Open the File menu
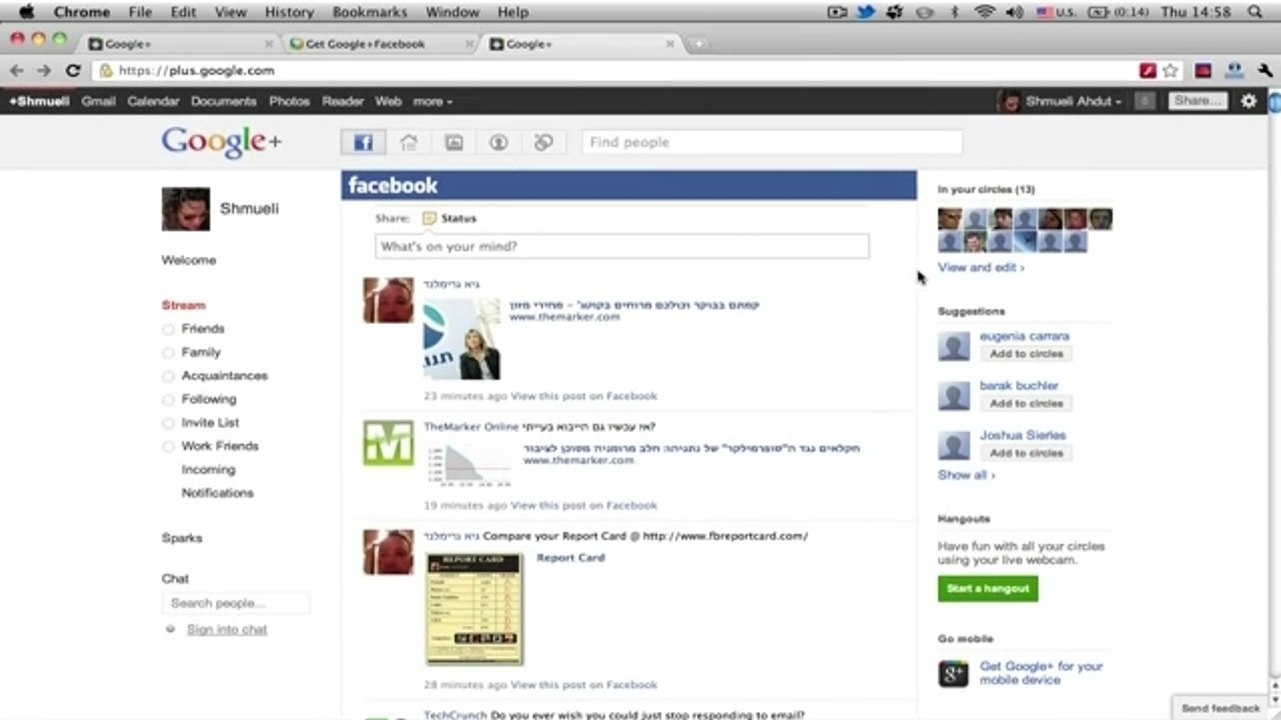The image size is (1281, 720). (x=140, y=12)
